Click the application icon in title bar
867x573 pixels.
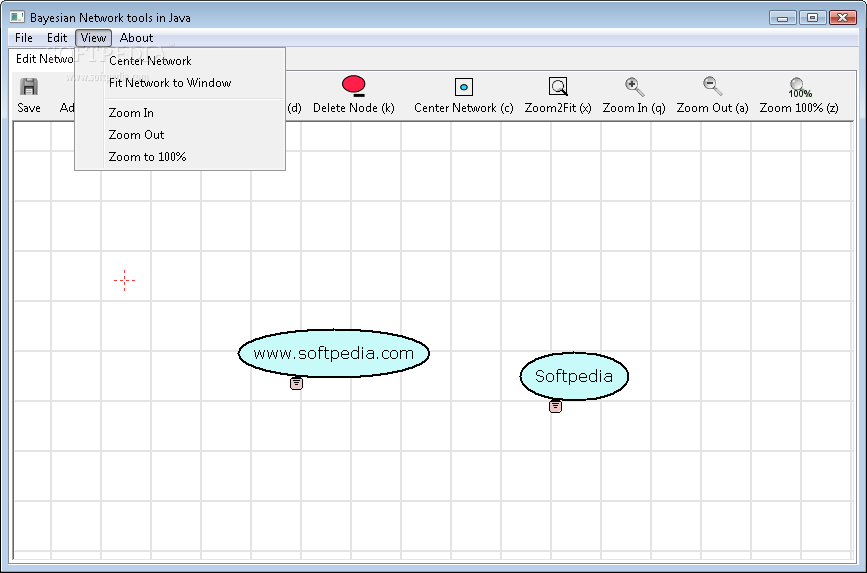click(17, 17)
